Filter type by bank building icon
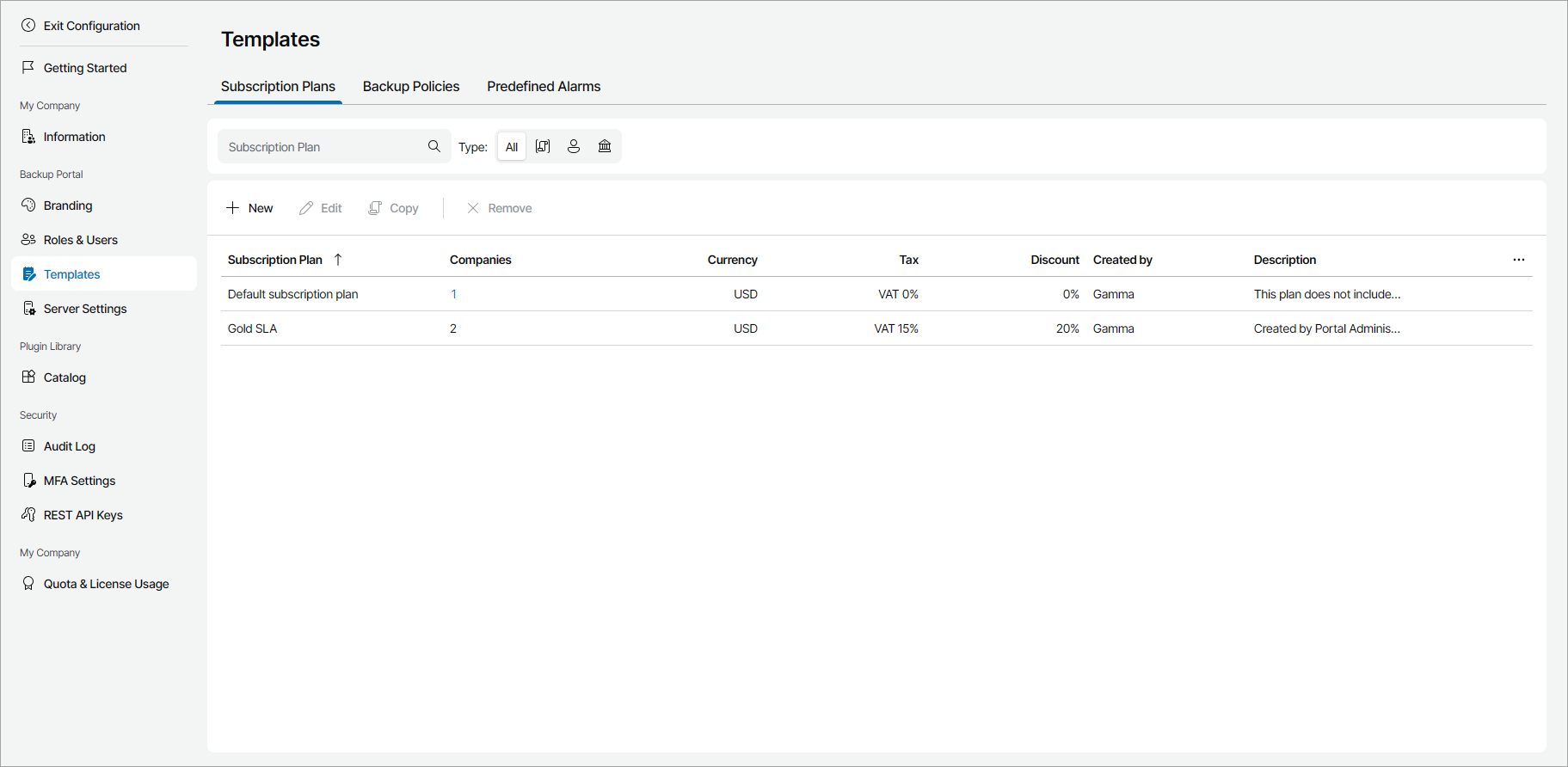This screenshot has height=767, width=1568. coord(605,146)
